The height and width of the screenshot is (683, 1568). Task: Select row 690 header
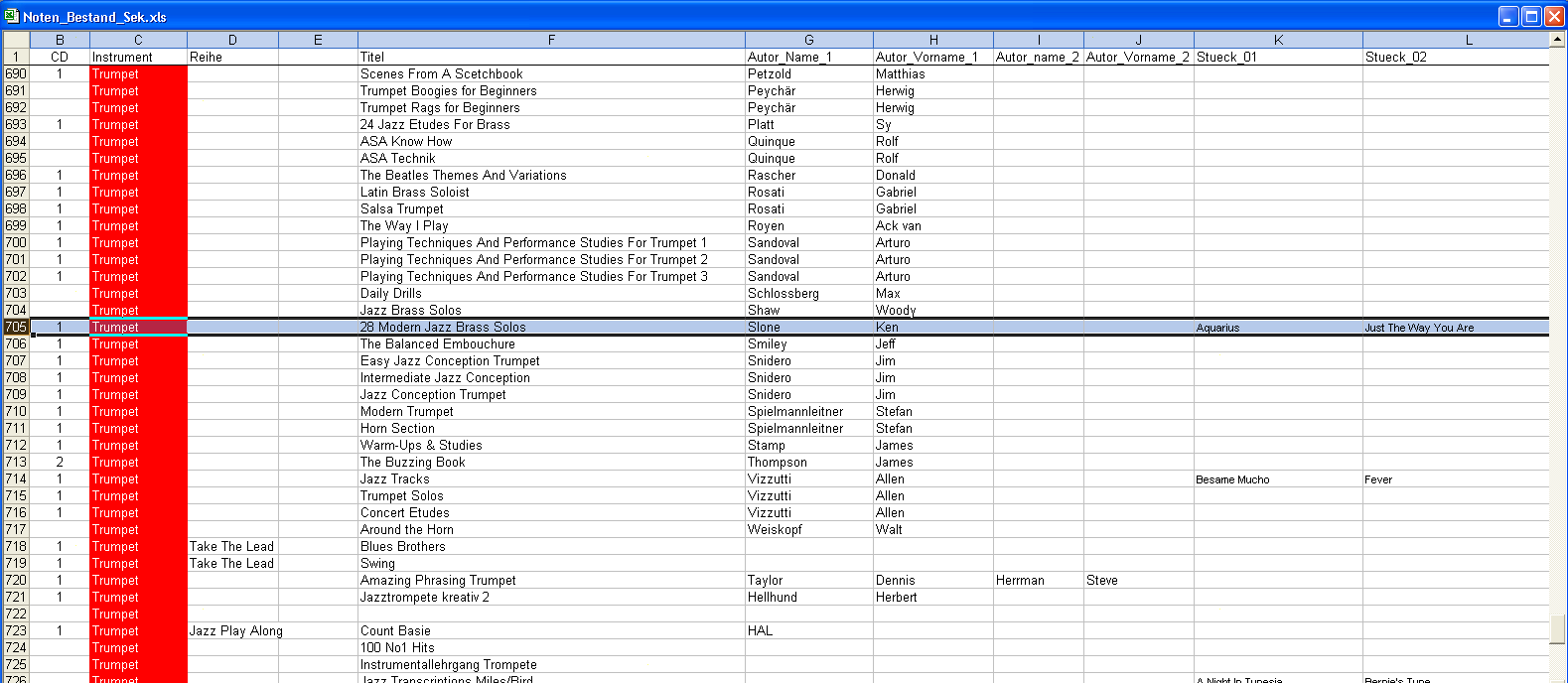(16, 73)
